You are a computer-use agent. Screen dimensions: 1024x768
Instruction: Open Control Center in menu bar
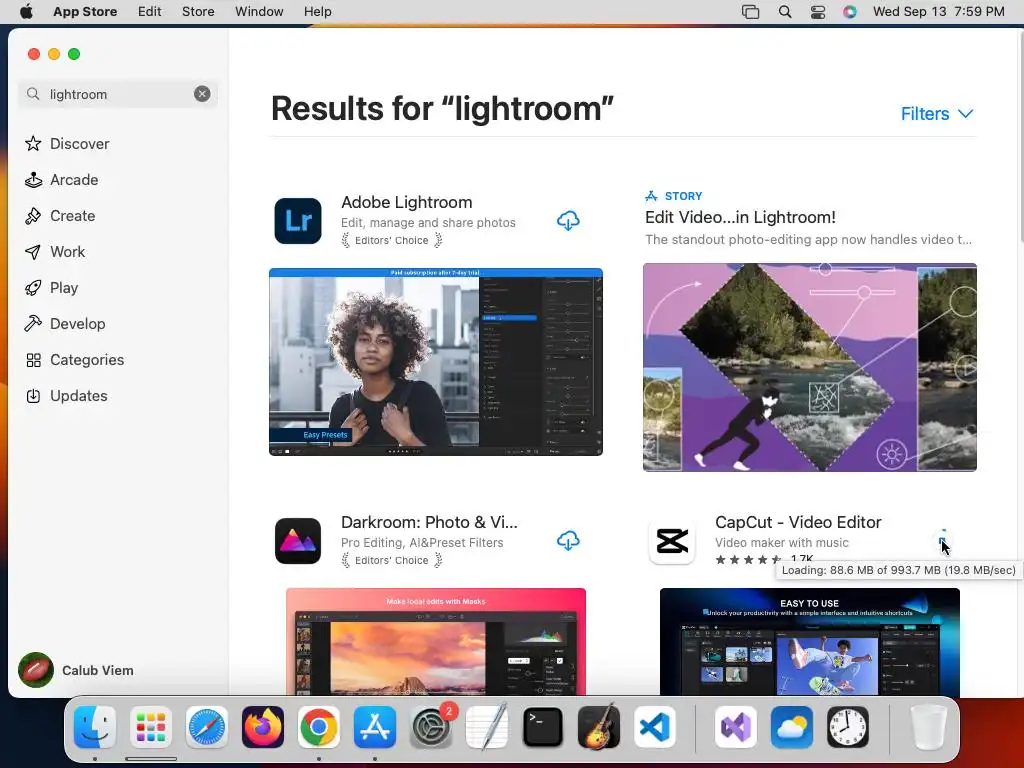818,12
